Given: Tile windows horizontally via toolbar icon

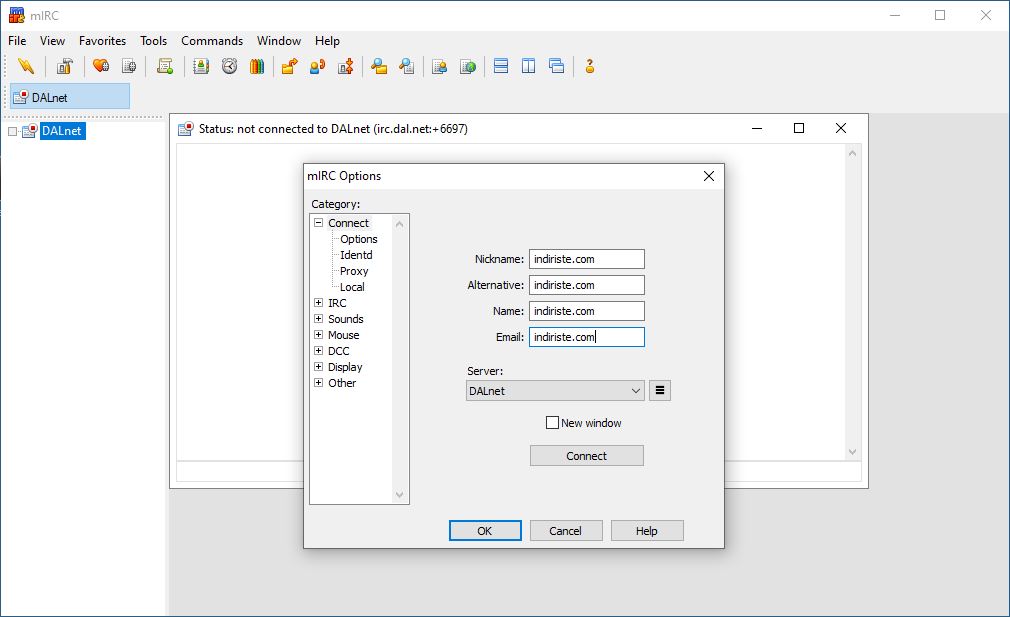Looking at the screenshot, I should 500,66.
